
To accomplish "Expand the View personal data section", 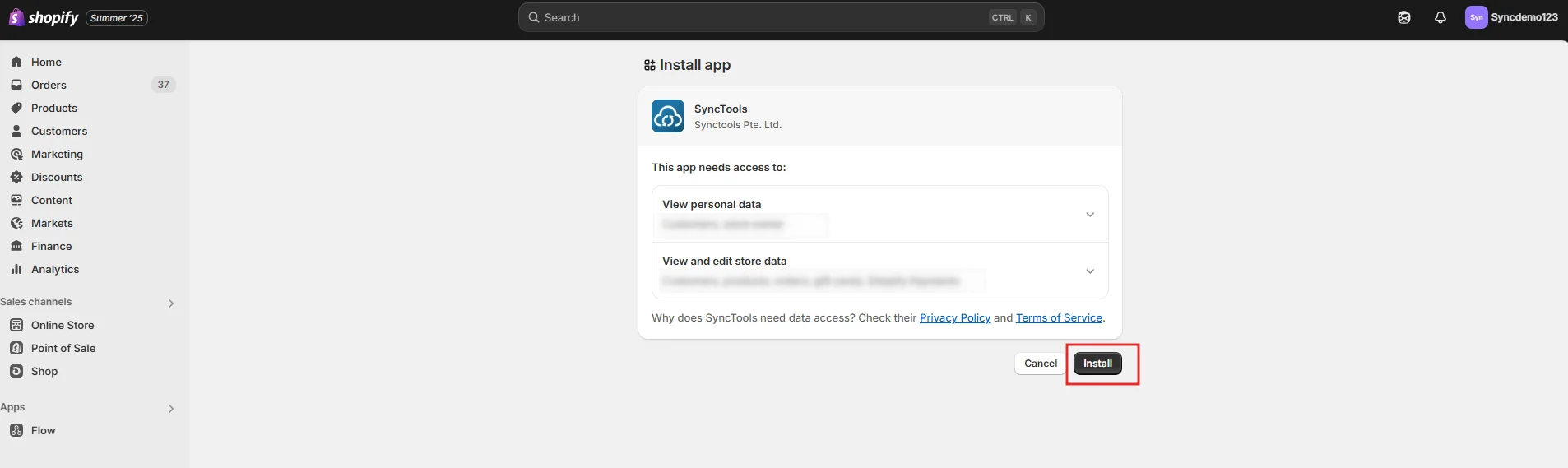I will click(x=1089, y=215).
